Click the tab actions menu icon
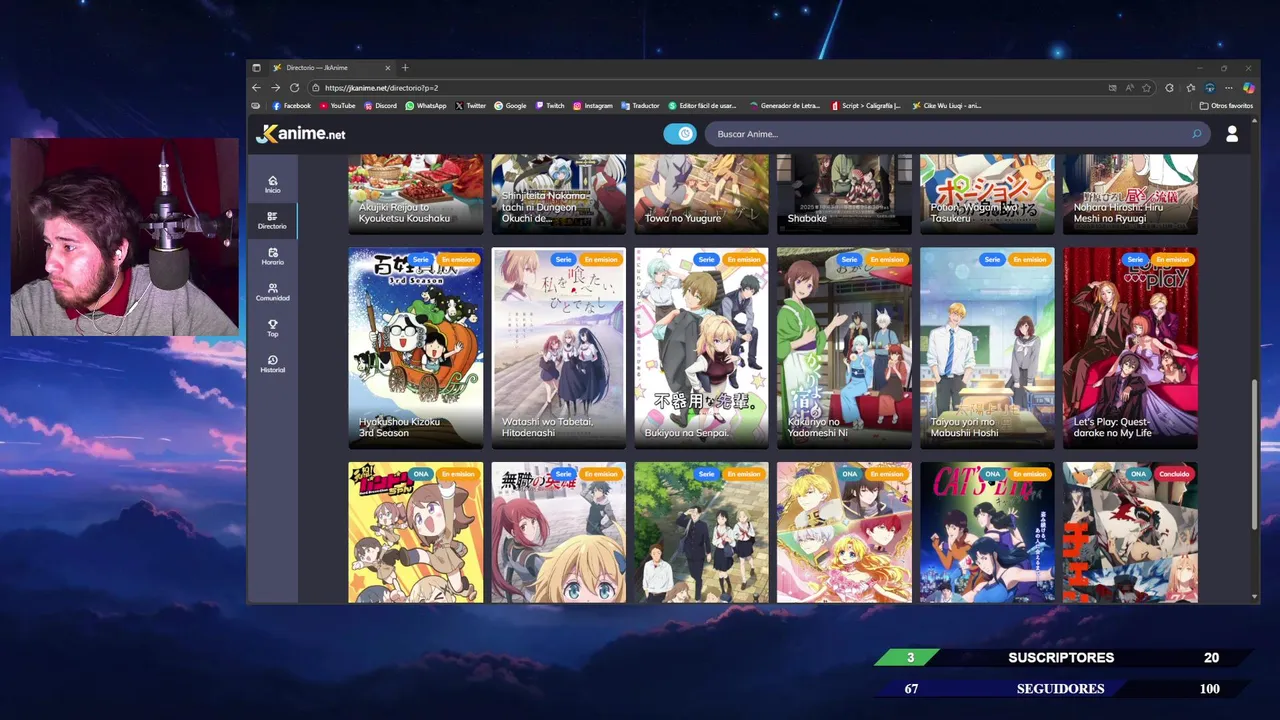The height and width of the screenshot is (720, 1280). click(x=257, y=68)
